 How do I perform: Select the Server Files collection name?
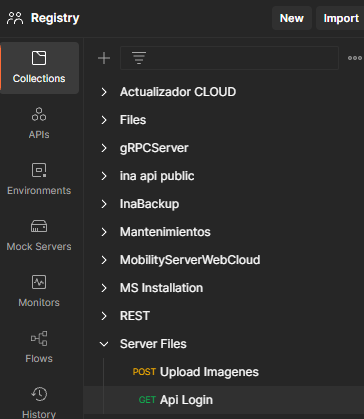coord(153,344)
